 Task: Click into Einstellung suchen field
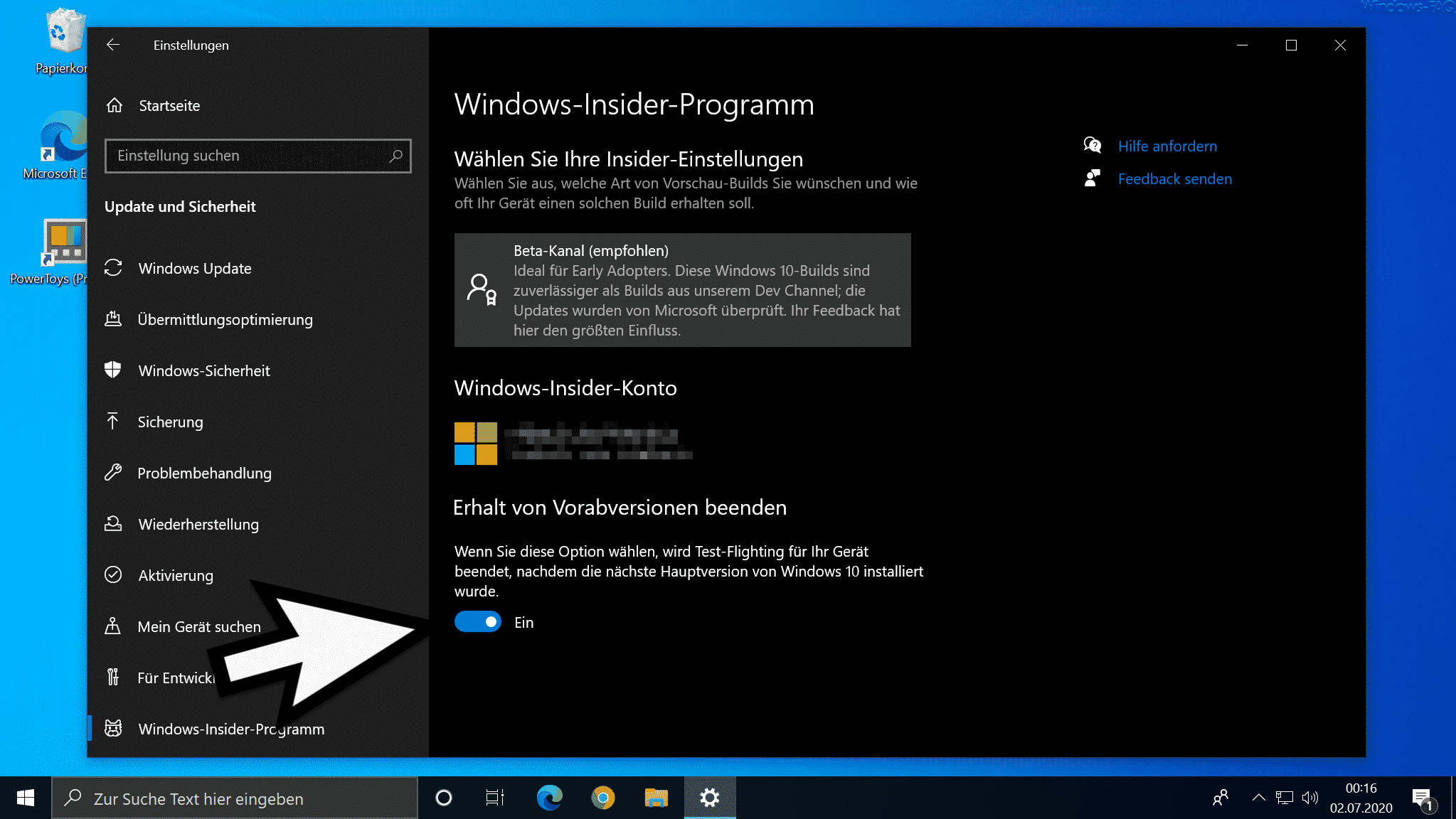click(x=257, y=156)
